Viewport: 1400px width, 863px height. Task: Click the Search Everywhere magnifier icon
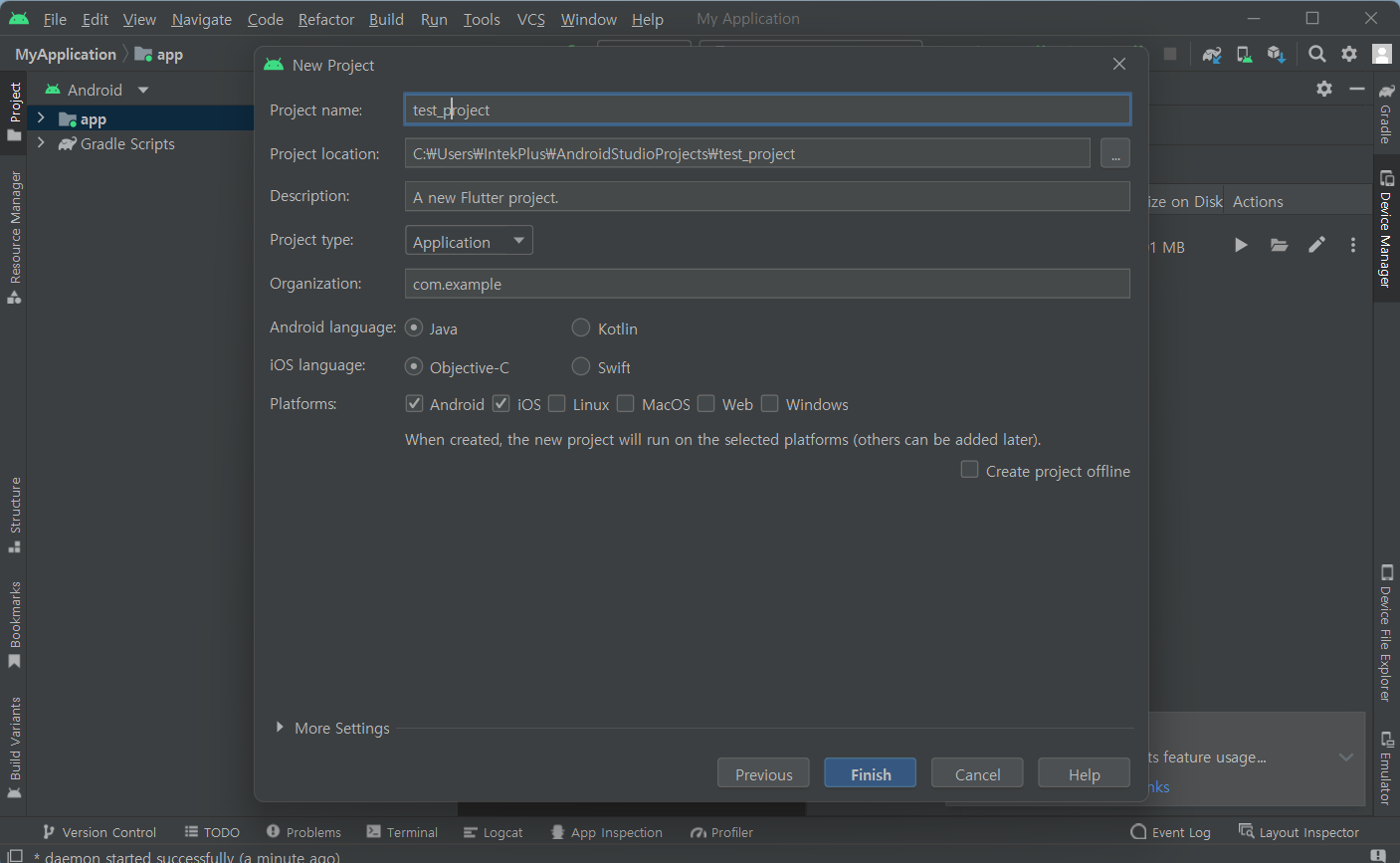[1316, 54]
